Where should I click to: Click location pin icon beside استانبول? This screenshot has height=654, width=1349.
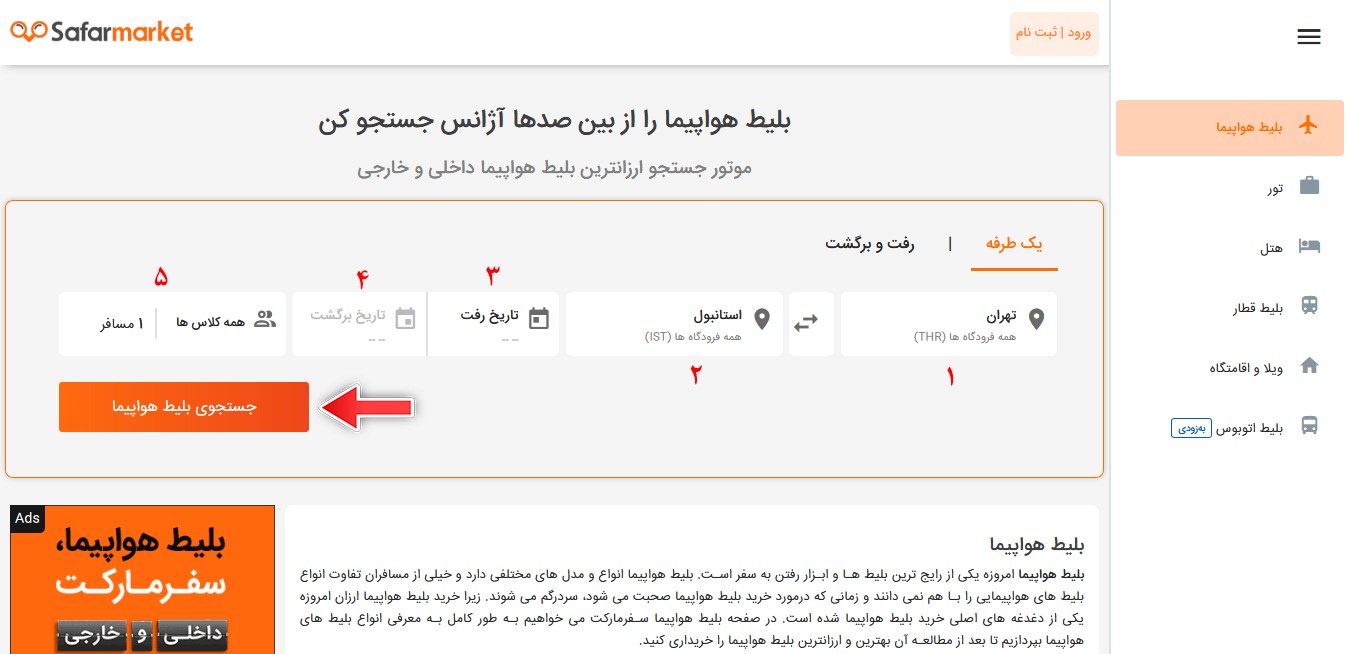[762, 320]
